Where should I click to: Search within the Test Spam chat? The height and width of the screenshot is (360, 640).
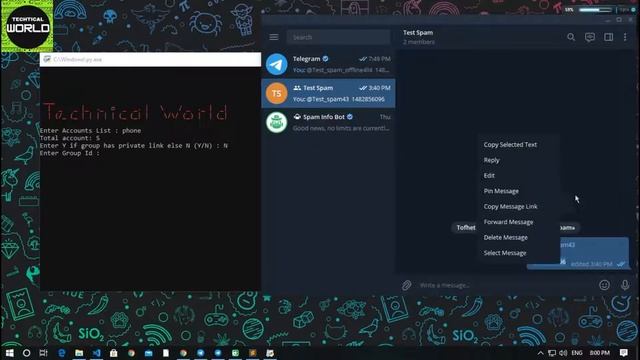click(x=571, y=37)
